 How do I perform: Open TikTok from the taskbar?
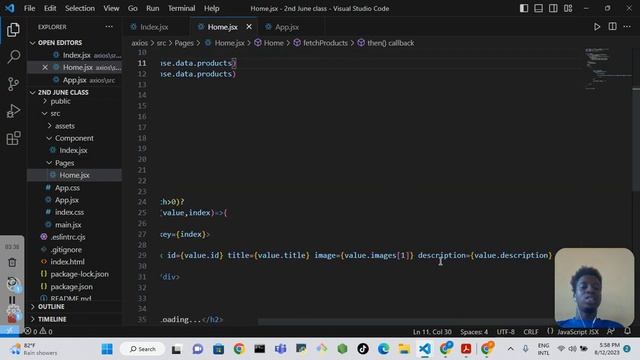(363, 349)
